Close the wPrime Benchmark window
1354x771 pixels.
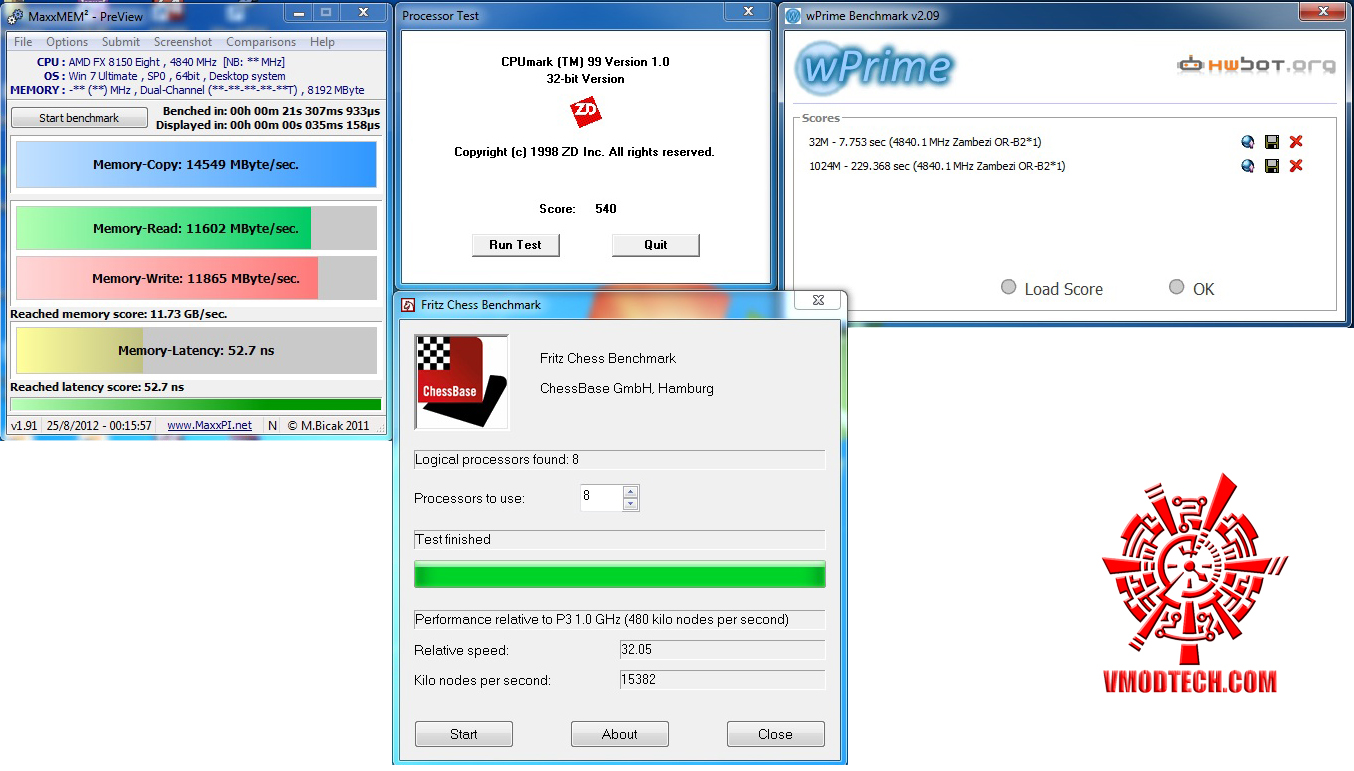tap(1325, 11)
